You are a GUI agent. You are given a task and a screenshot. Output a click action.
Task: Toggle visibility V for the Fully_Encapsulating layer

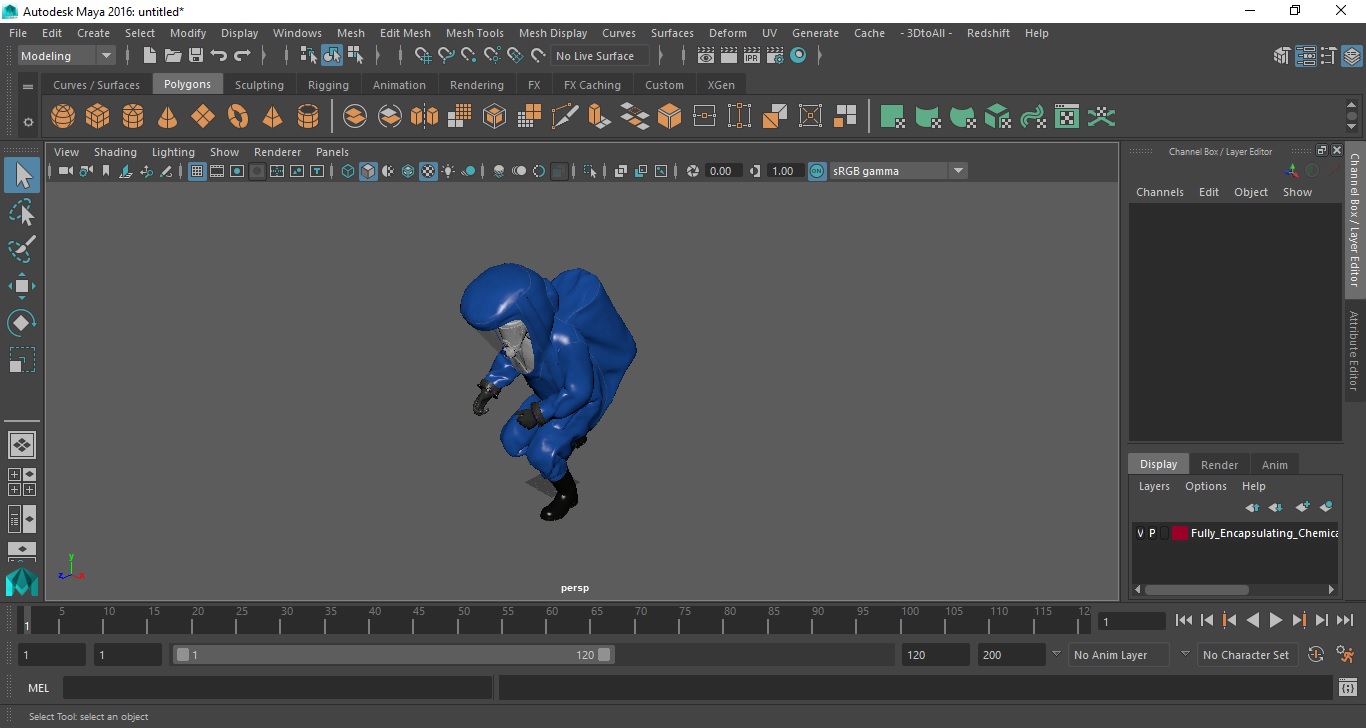1140,534
